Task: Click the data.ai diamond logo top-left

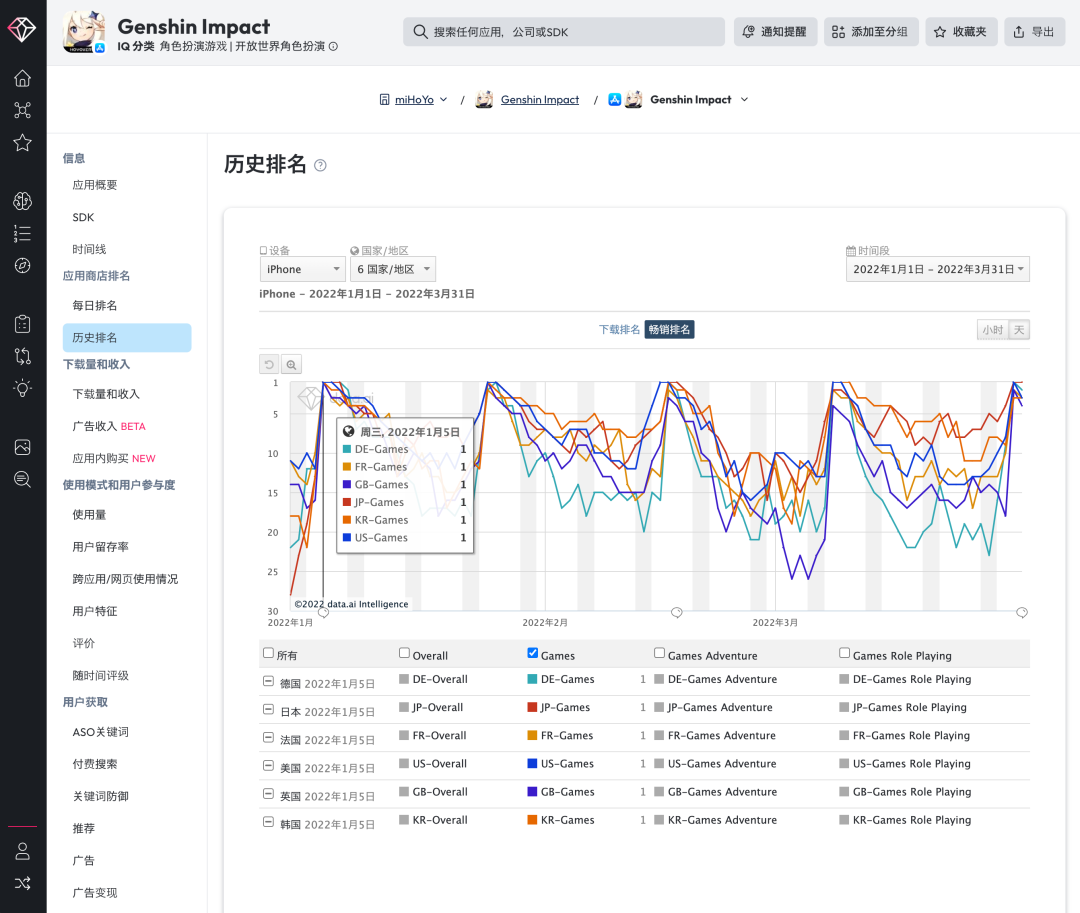Action: click(24, 30)
